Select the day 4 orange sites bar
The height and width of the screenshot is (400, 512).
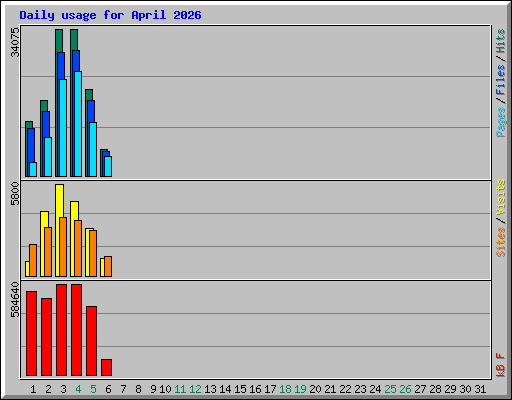(x=78, y=248)
